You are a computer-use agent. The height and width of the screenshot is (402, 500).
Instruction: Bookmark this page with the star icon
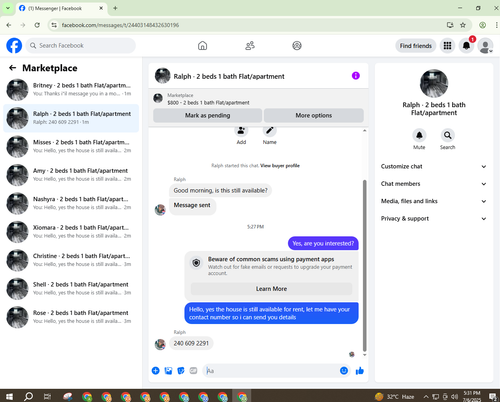[463, 25]
